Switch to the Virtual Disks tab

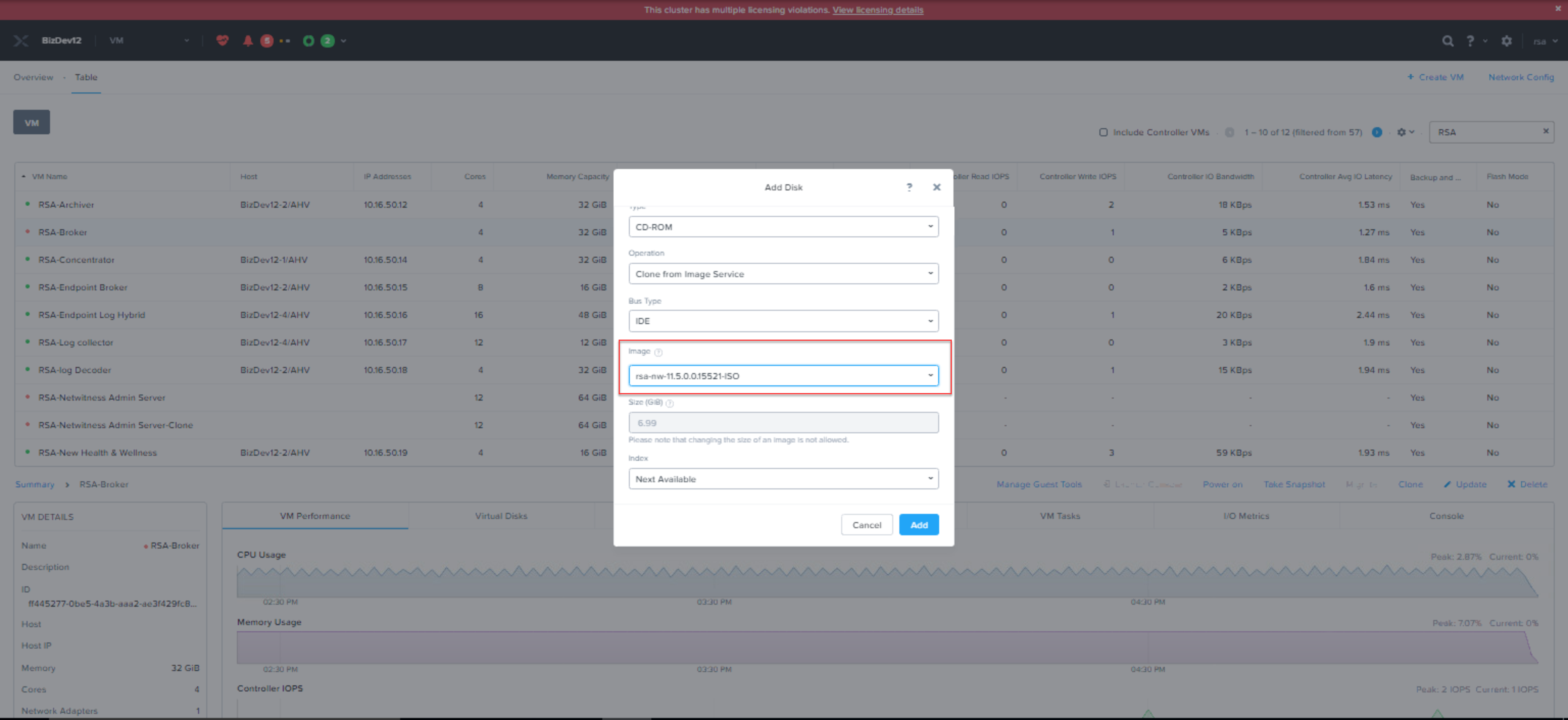pyautogui.click(x=501, y=516)
